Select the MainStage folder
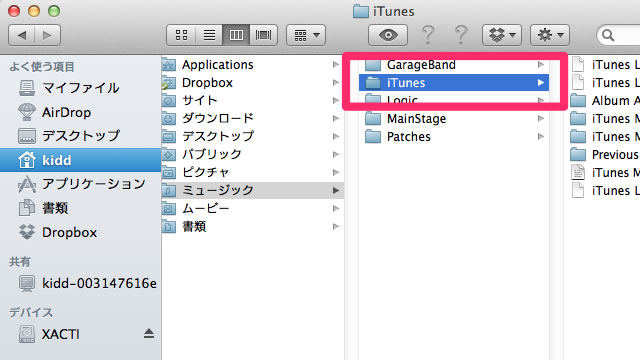Viewport: 640px width, 360px height. coord(453,119)
